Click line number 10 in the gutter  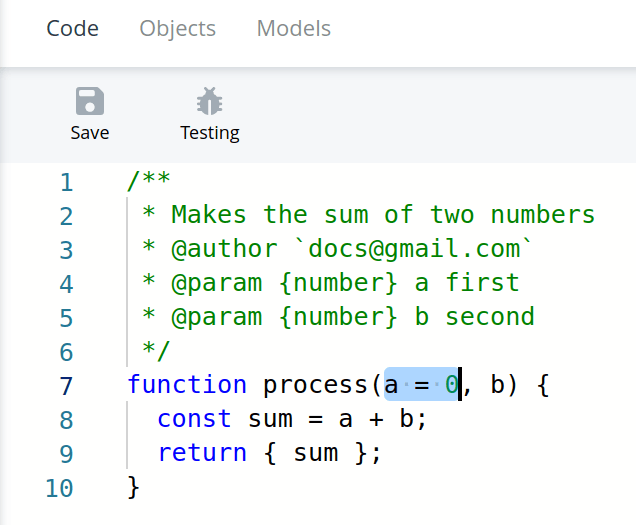pos(59,488)
